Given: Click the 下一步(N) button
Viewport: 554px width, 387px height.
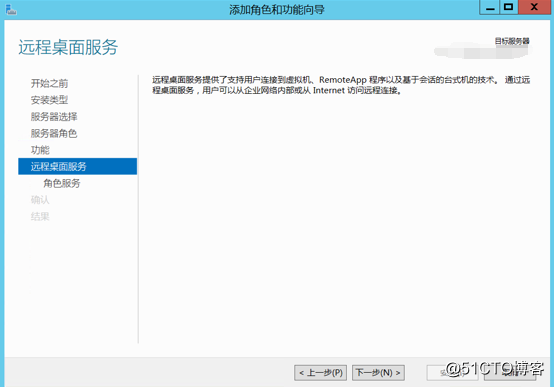Looking at the screenshot, I should tap(378, 373).
